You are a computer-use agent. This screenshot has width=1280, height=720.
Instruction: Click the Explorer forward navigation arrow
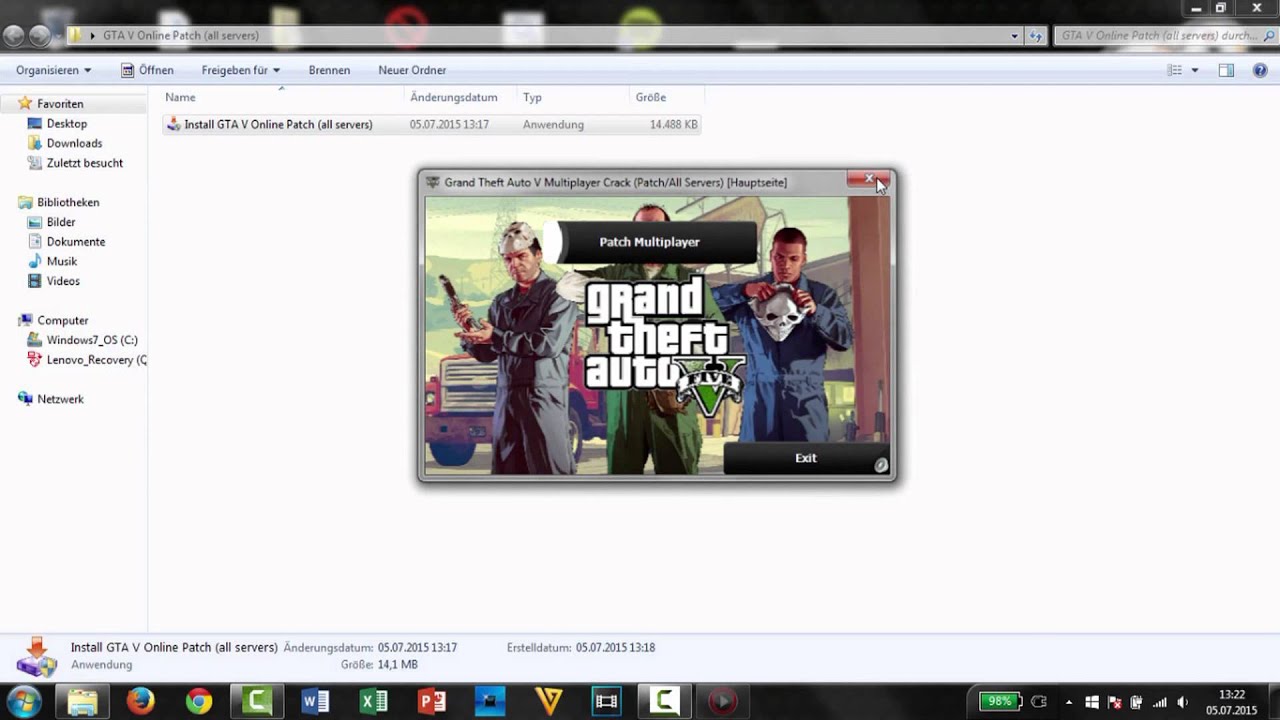pos(39,36)
